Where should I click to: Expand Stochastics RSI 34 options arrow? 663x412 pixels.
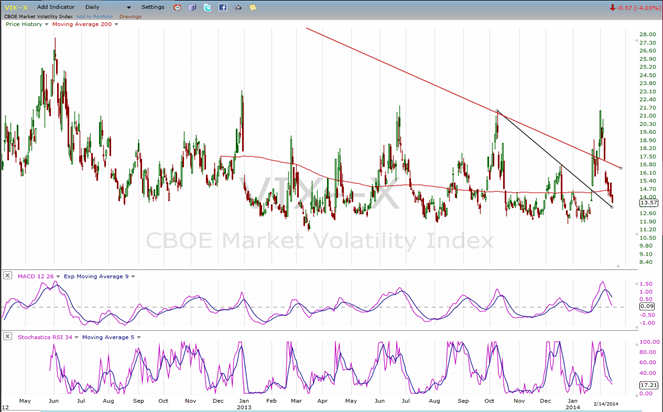coord(77,338)
